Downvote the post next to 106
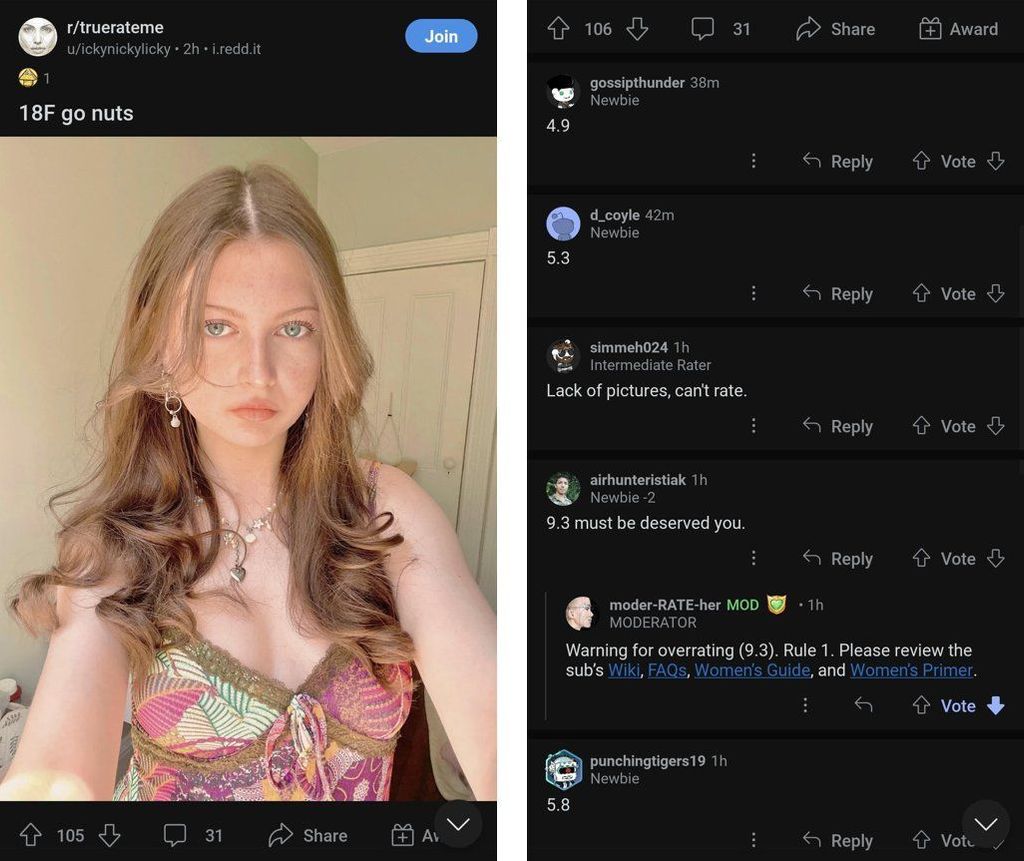Viewport: 1024px width, 861px height. 637,29
